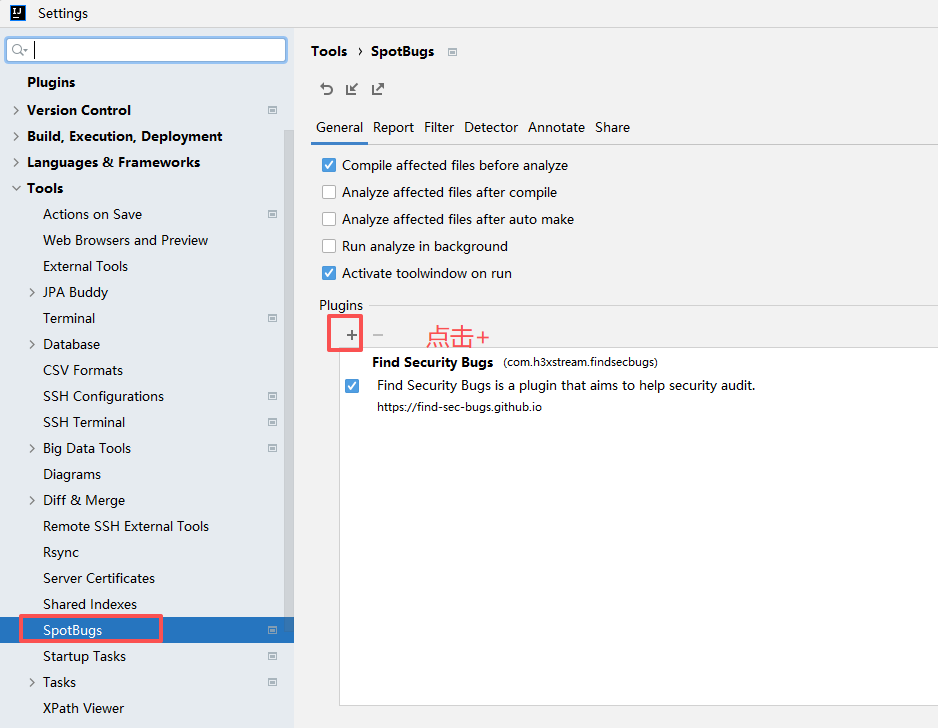Select the Plugins settings page
Viewport: 938px width, 728px height.
(x=51, y=82)
